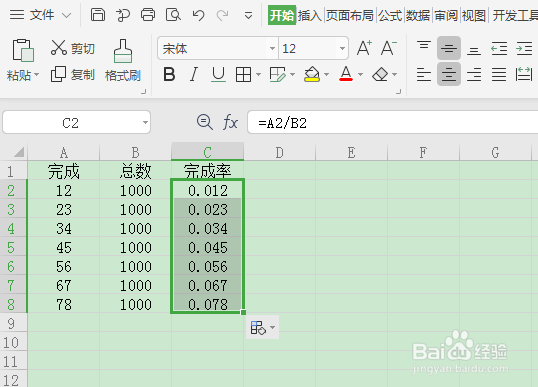
Task: Click the Paste clipboard icon
Action: coord(23,50)
